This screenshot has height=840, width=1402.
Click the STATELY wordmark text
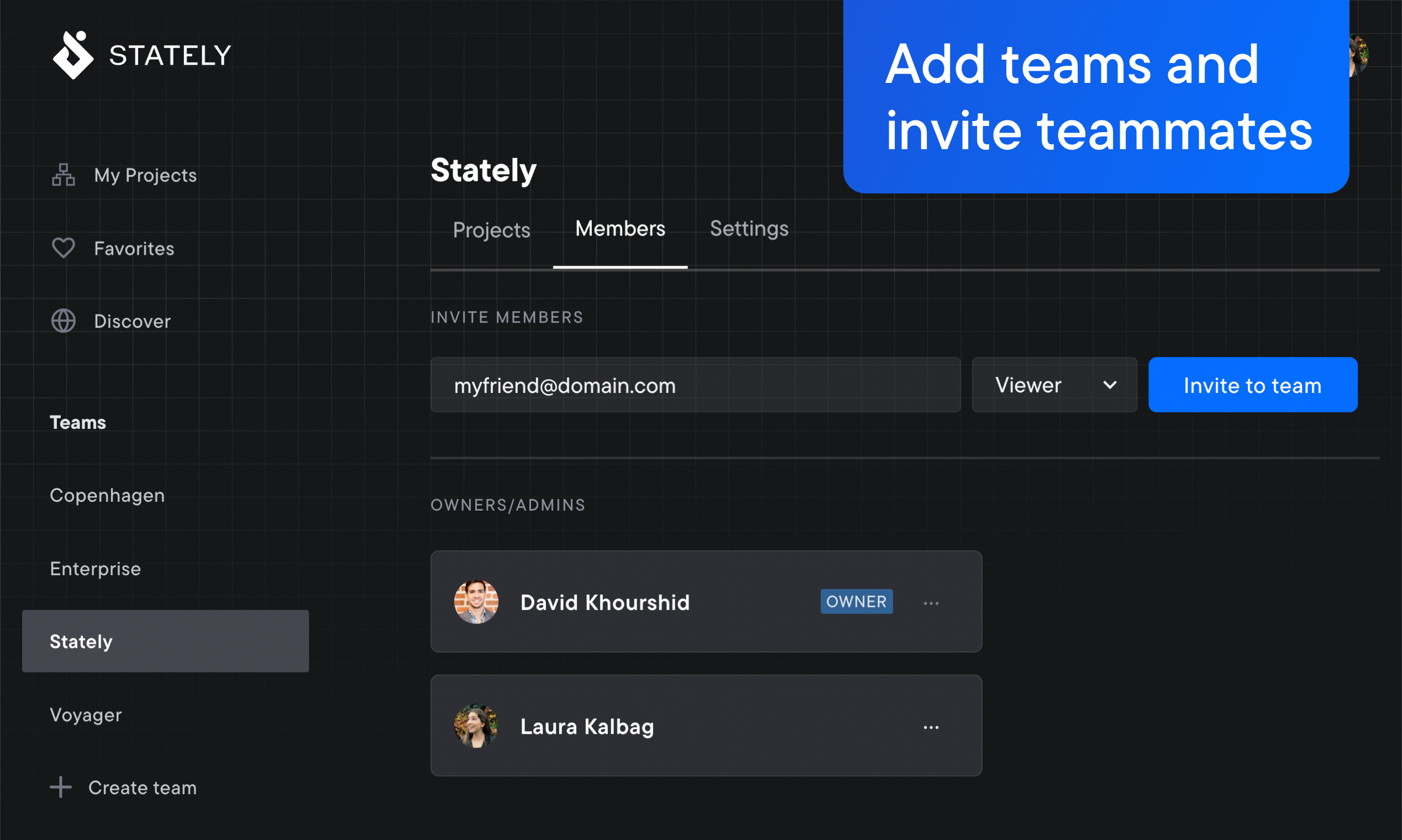click(x=170, y=55)
